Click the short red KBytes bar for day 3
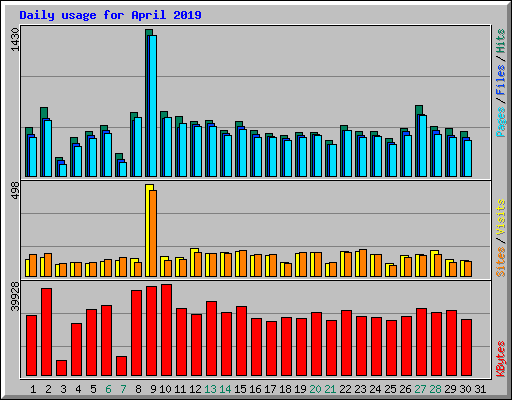This screenshot has height=400, width=512. coord(61,368)
